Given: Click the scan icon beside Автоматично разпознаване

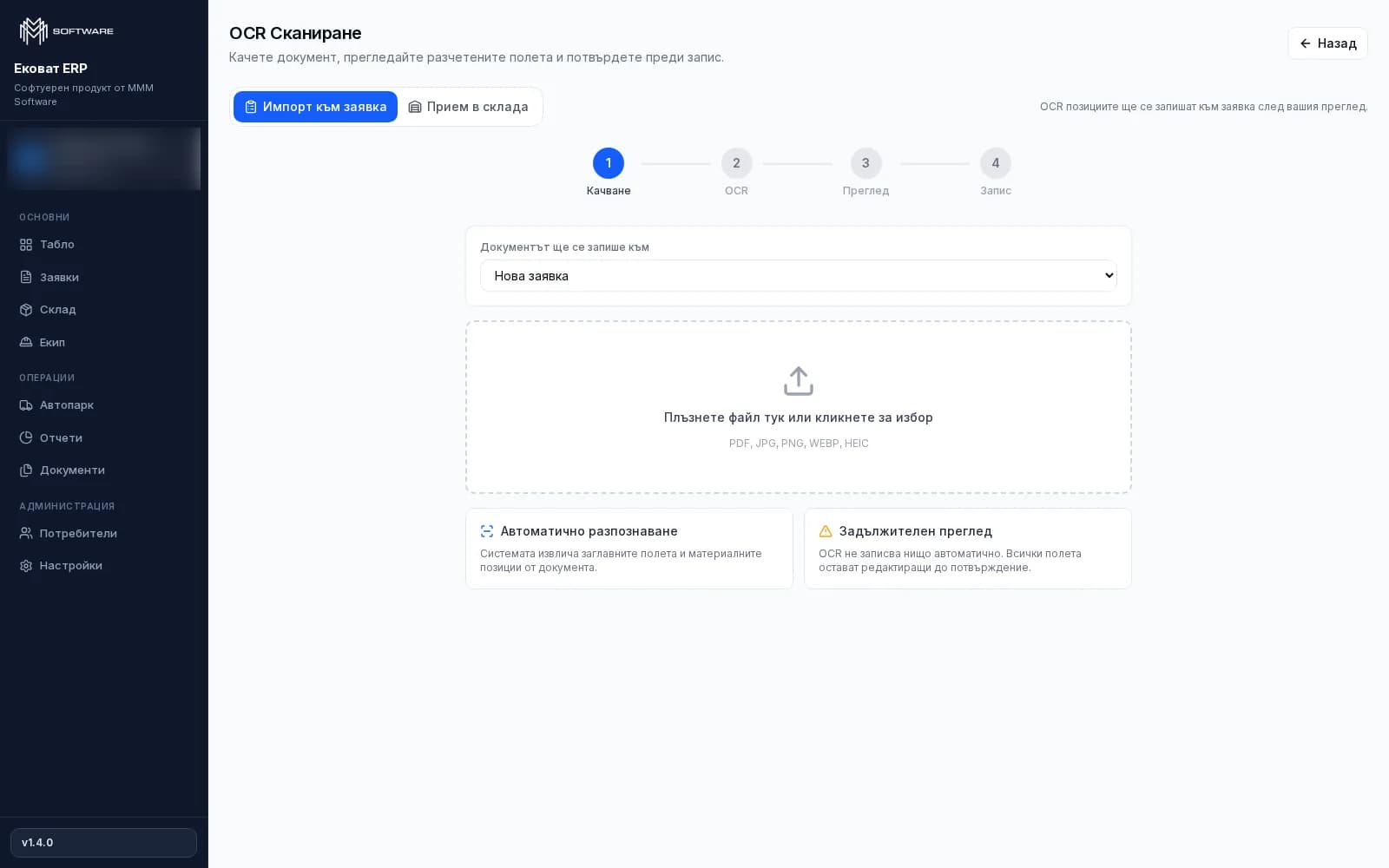Looking at the screenshot, I should point(487,531).
